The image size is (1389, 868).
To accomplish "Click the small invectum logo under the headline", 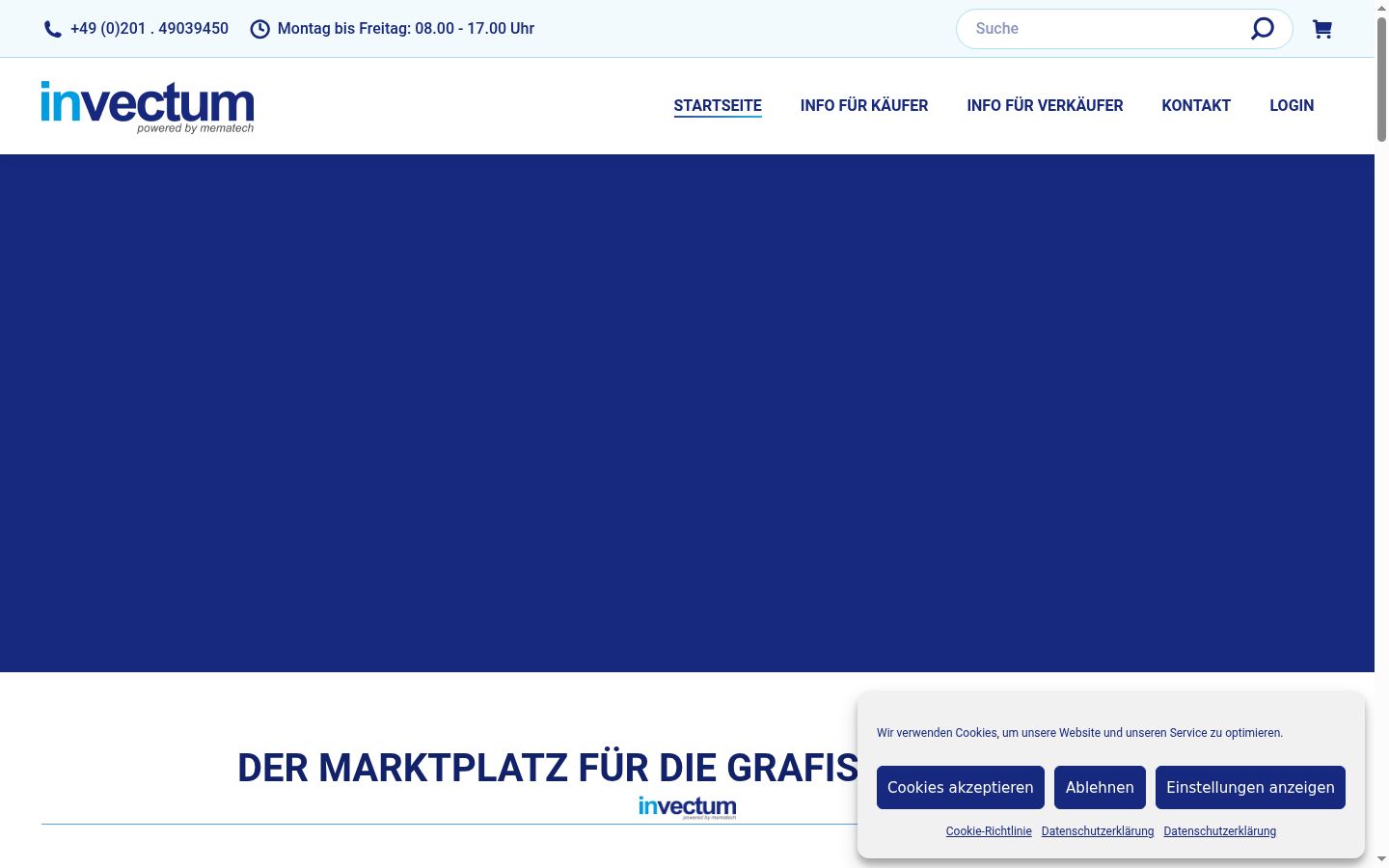I will 688,807.
